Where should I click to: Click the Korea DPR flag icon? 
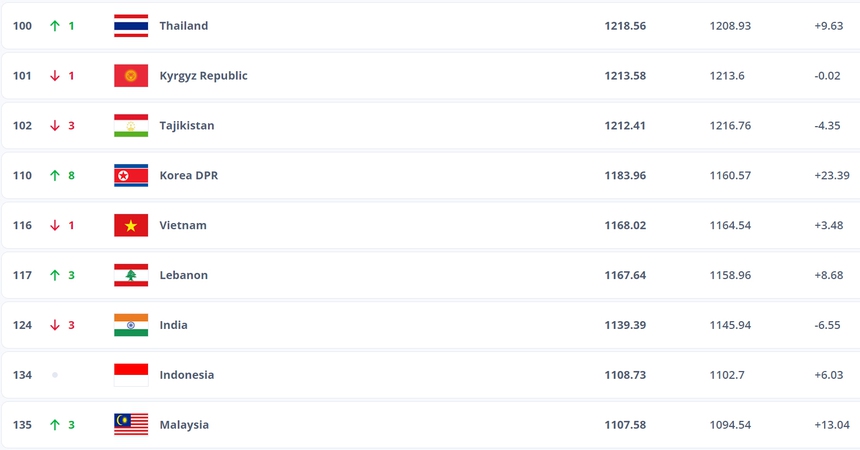(131, 176)
